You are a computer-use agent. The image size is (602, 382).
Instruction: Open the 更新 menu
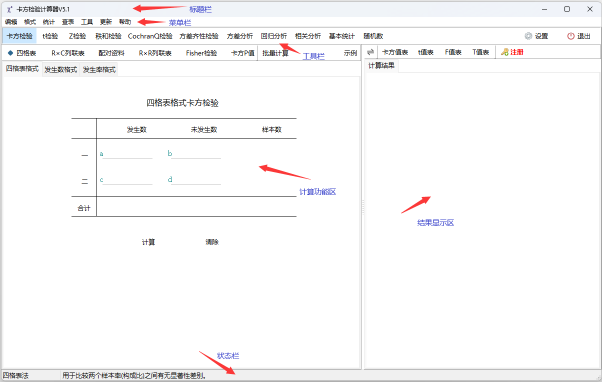click(106, 22)
